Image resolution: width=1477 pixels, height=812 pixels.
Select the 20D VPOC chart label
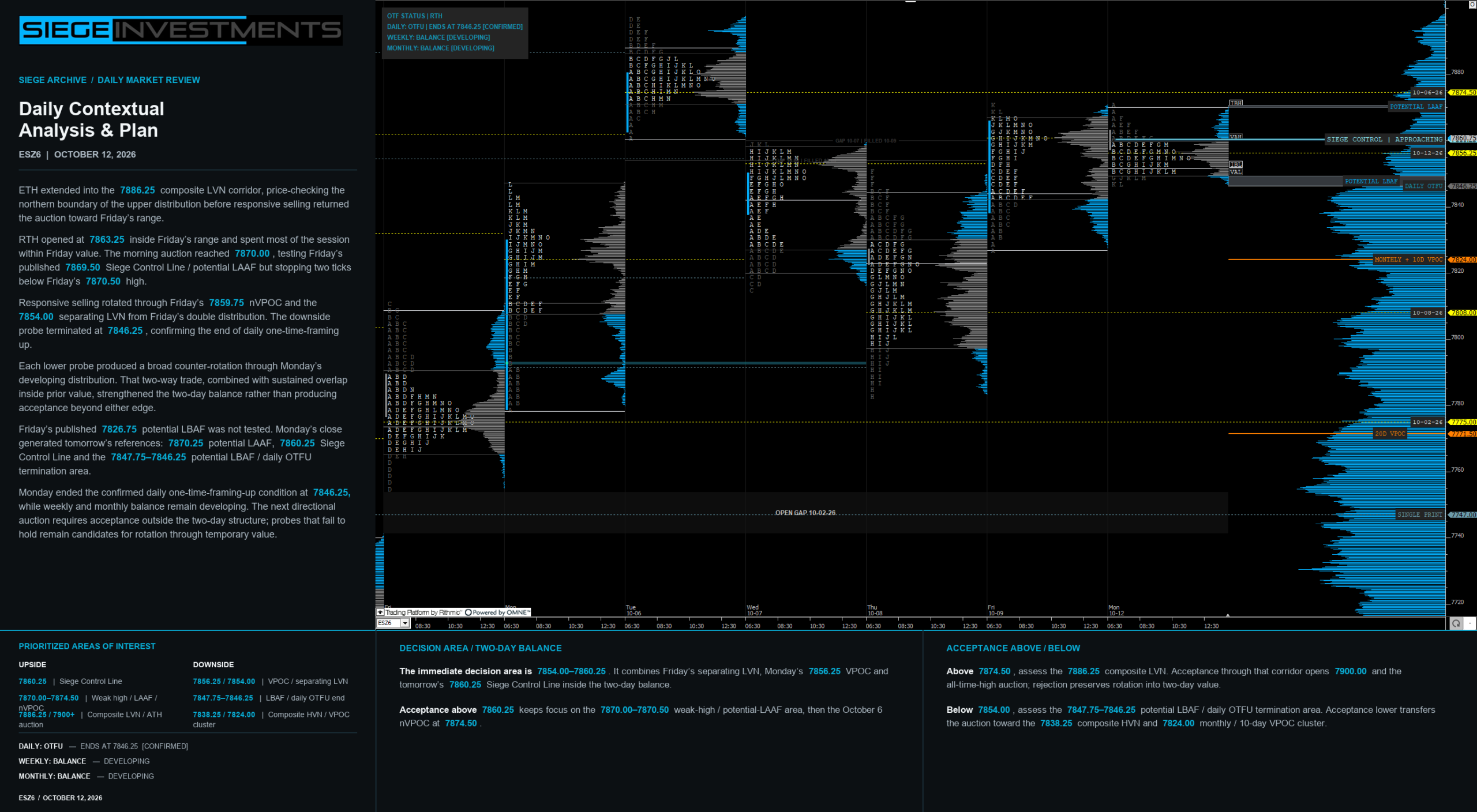(x=1390, y=434)
